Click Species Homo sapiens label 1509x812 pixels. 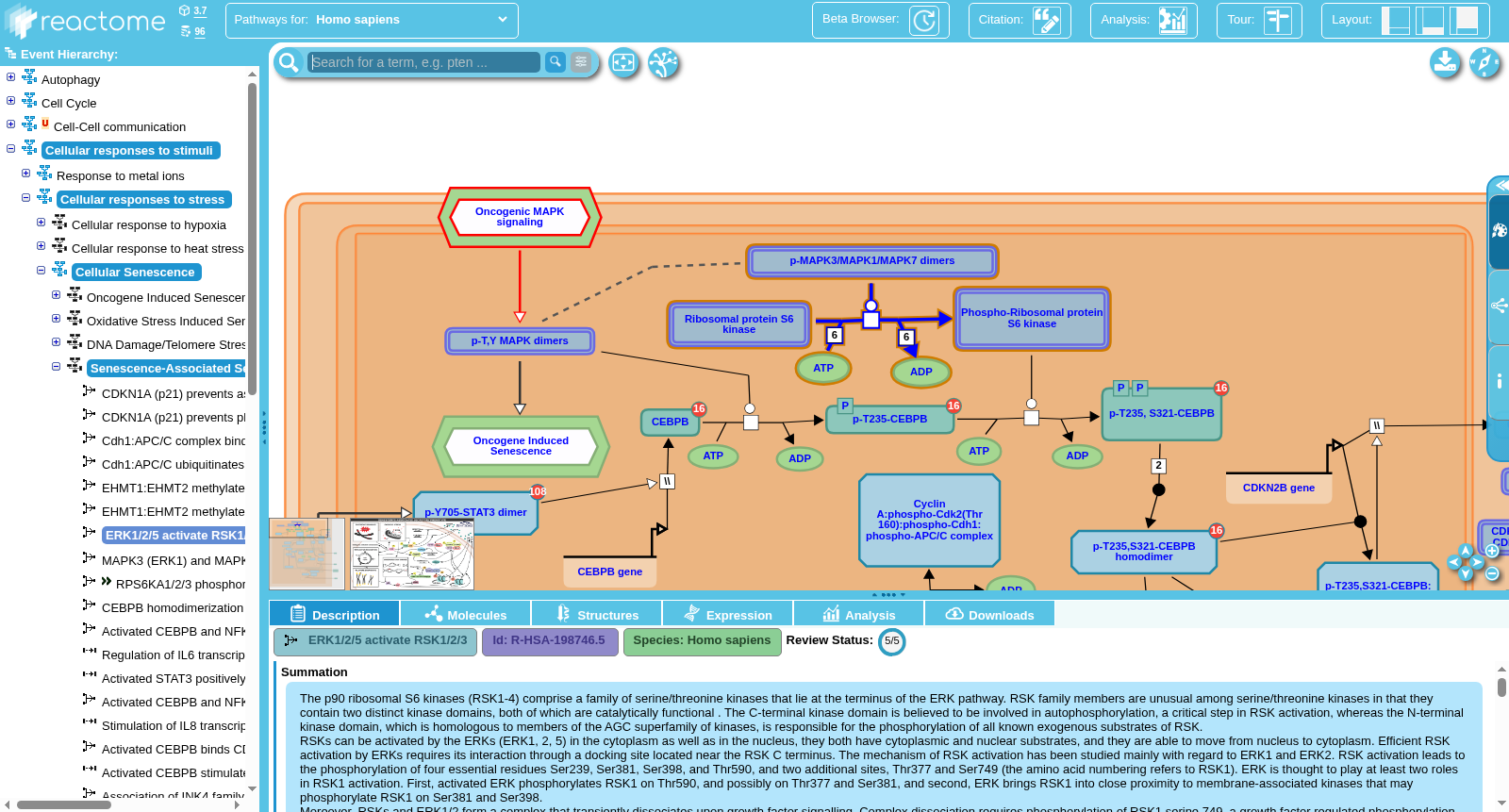702,642
